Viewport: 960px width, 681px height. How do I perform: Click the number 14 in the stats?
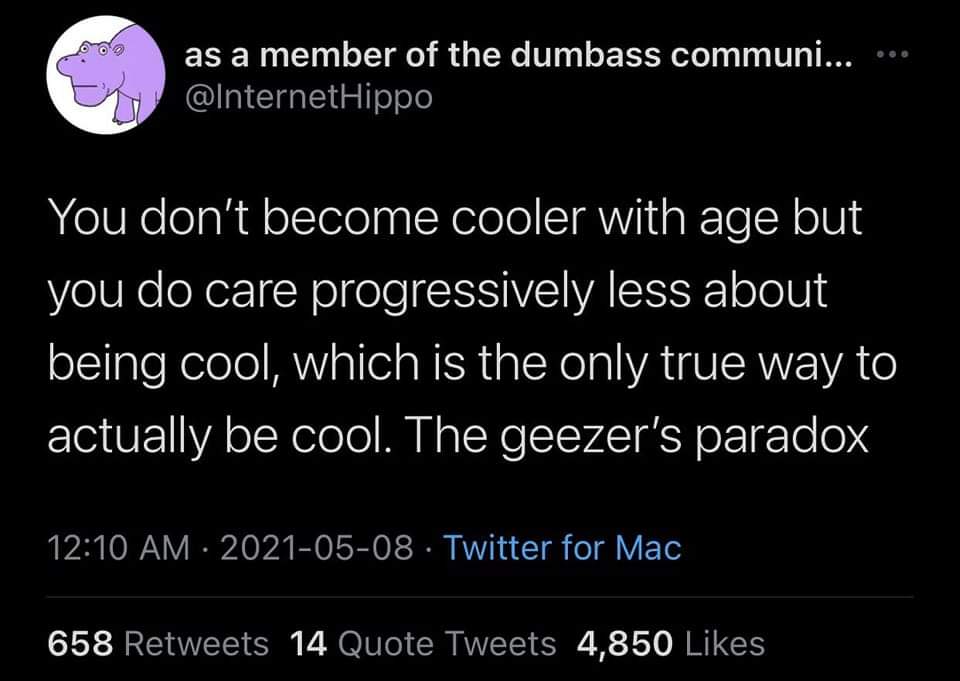[308, 644]
